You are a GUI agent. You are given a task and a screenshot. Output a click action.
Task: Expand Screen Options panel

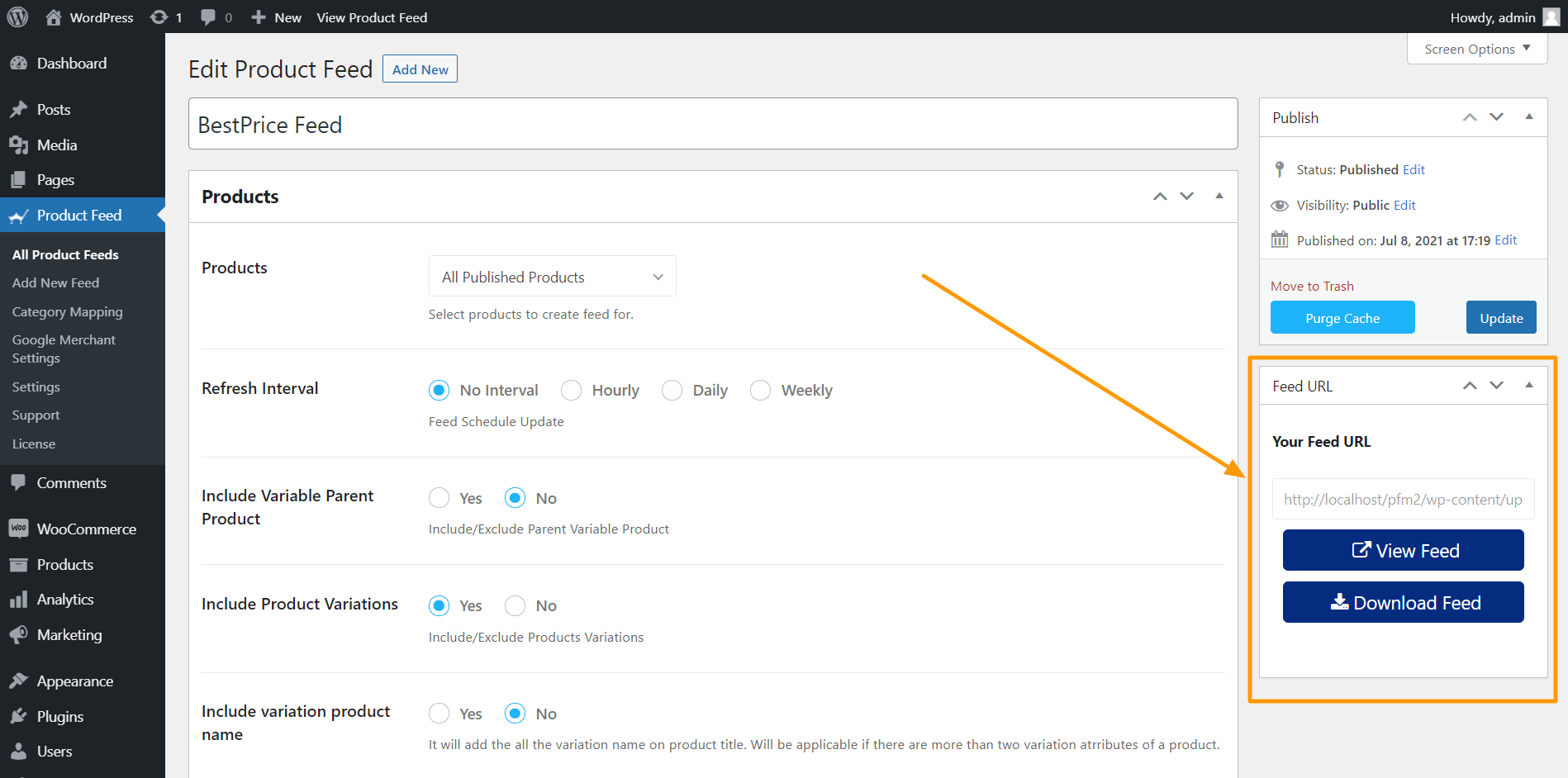pos(1477,49)
